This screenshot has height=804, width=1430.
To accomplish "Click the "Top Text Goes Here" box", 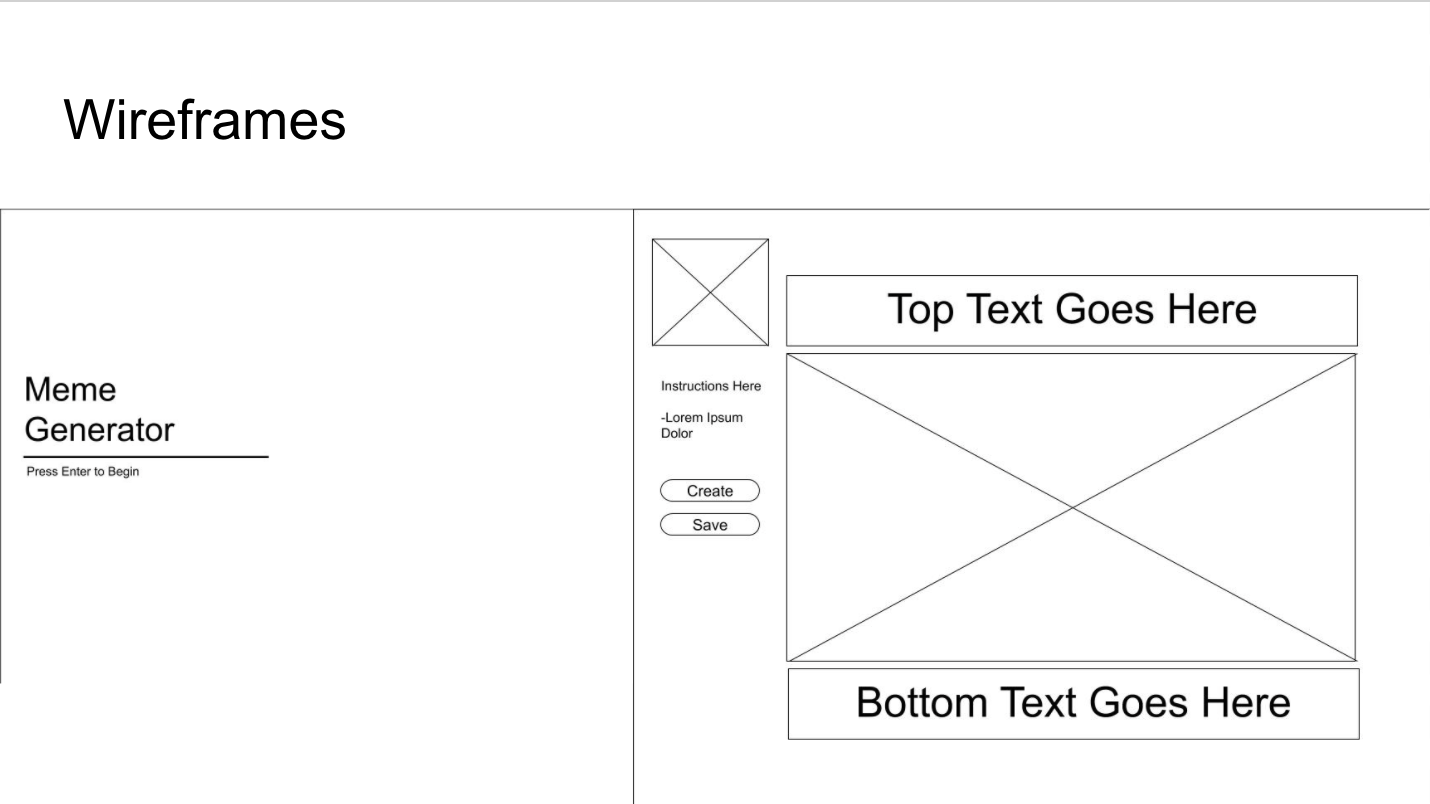I will coord(1071,310).
